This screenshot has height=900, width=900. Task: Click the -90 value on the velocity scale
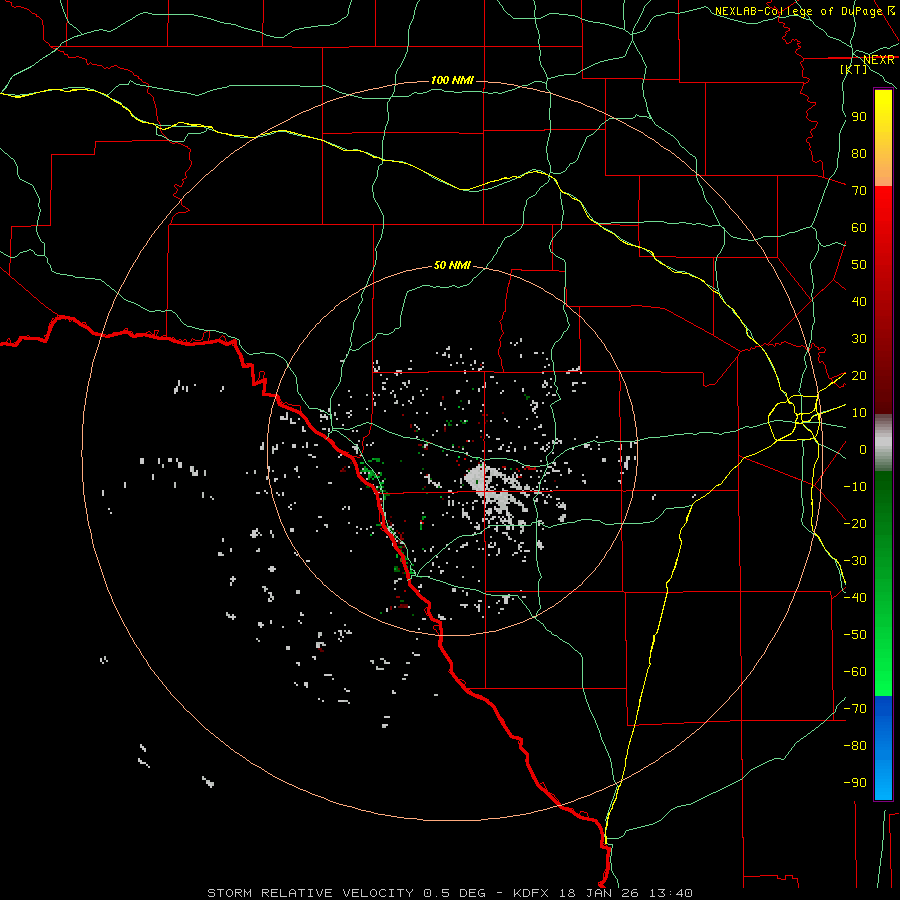855,783
